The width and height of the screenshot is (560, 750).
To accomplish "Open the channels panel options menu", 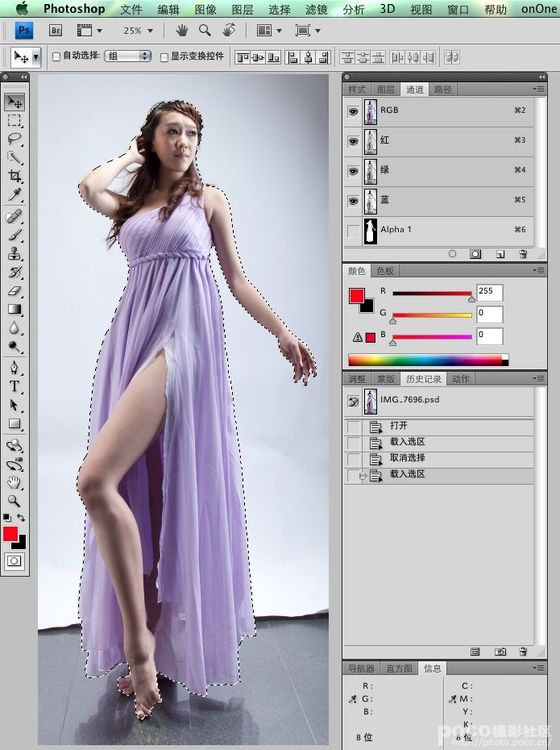I will (538, 89).
